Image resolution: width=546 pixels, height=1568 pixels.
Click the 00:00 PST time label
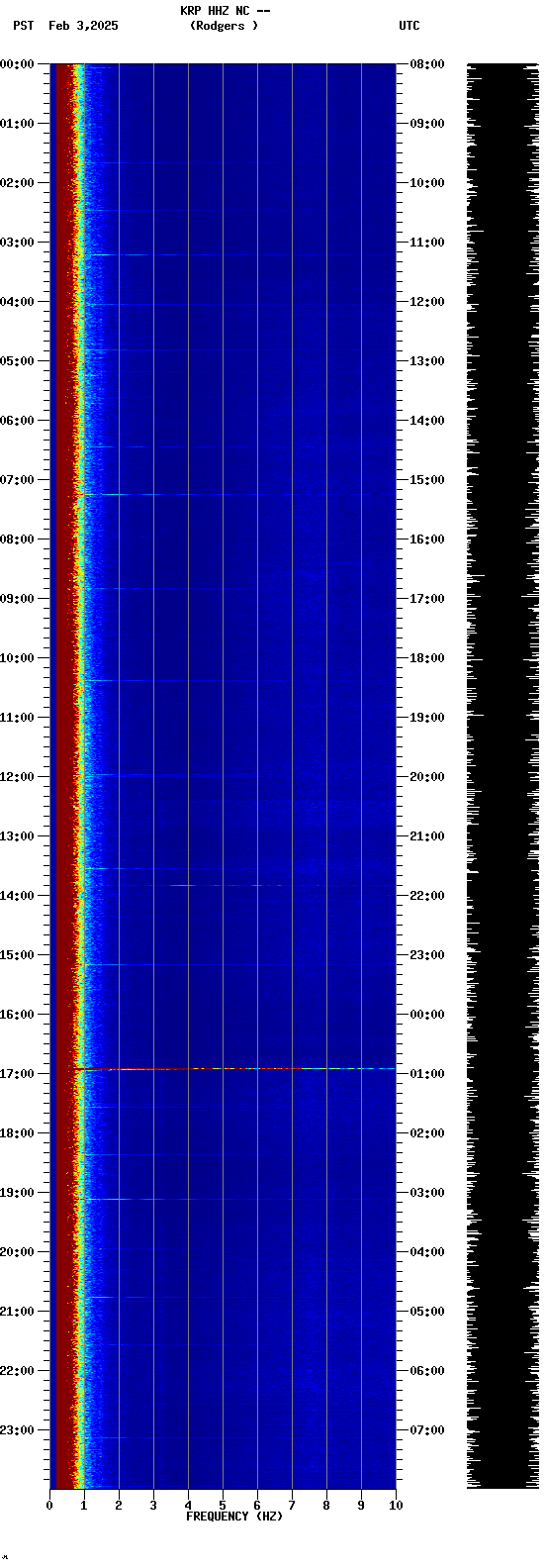[x=17, y=64]
